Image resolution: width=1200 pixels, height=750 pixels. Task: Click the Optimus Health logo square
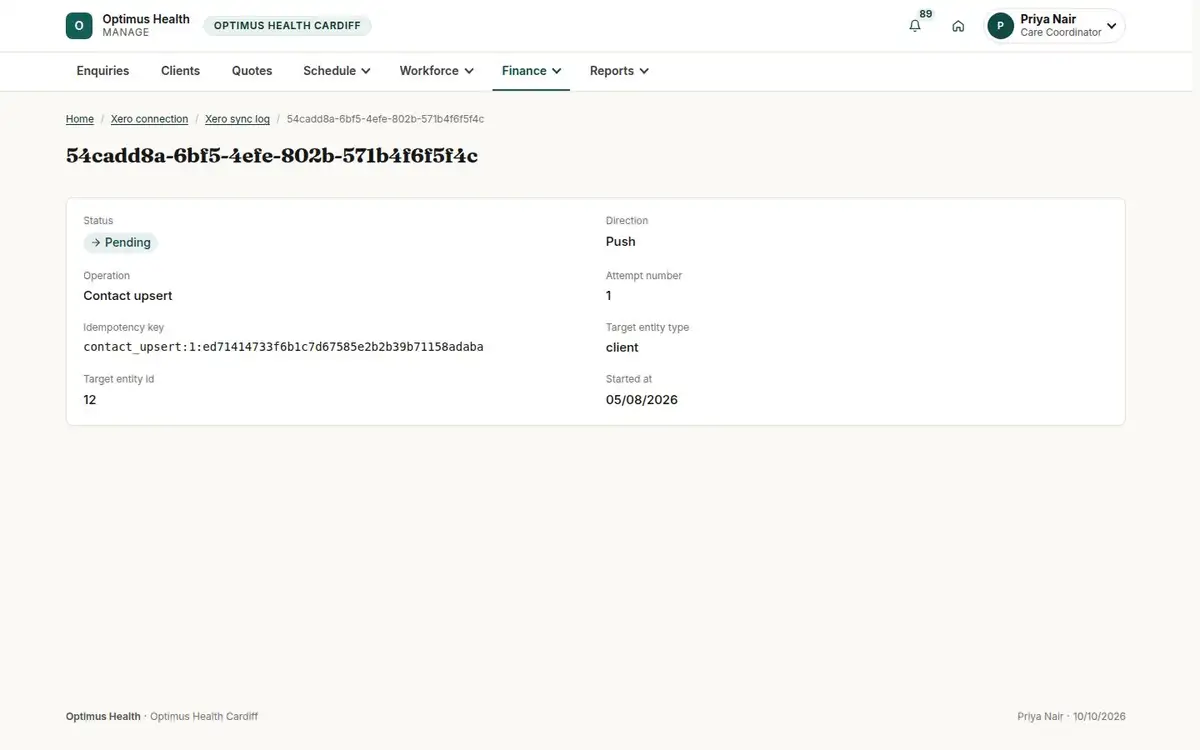pos(79,26)
